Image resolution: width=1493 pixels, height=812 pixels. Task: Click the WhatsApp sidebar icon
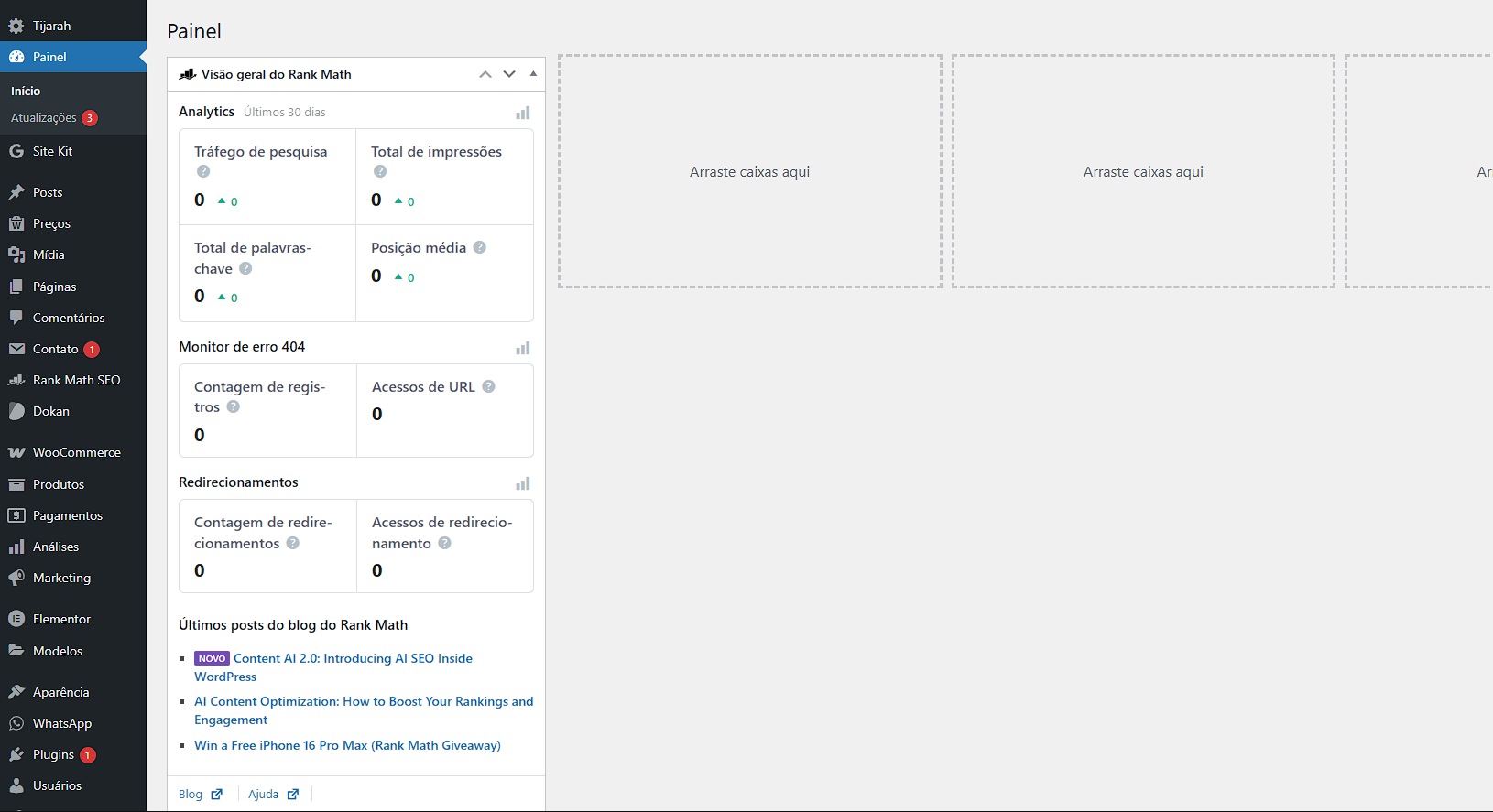16,723
